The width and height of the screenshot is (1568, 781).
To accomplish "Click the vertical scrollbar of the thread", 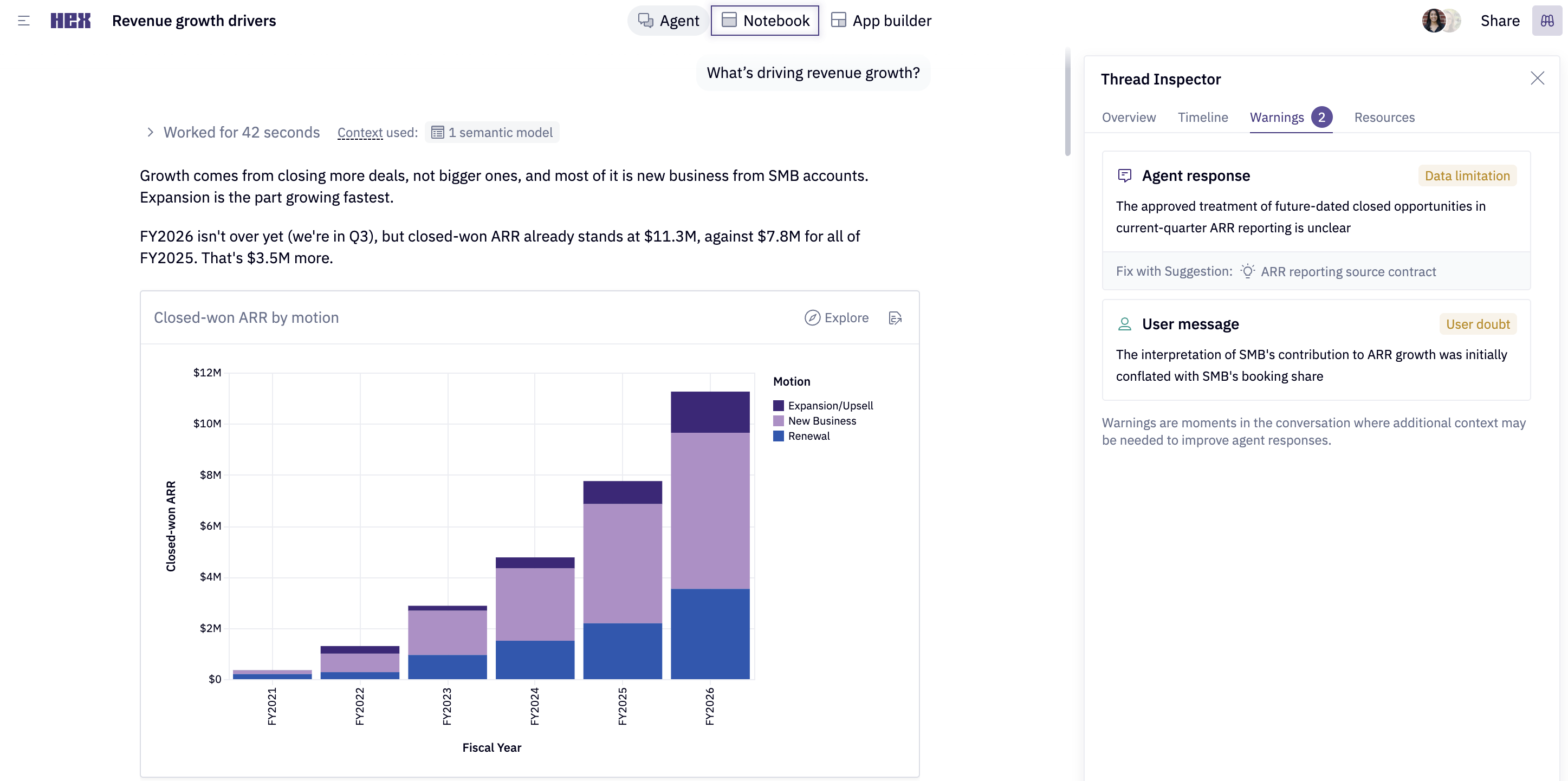I will tap(1067, 102).
